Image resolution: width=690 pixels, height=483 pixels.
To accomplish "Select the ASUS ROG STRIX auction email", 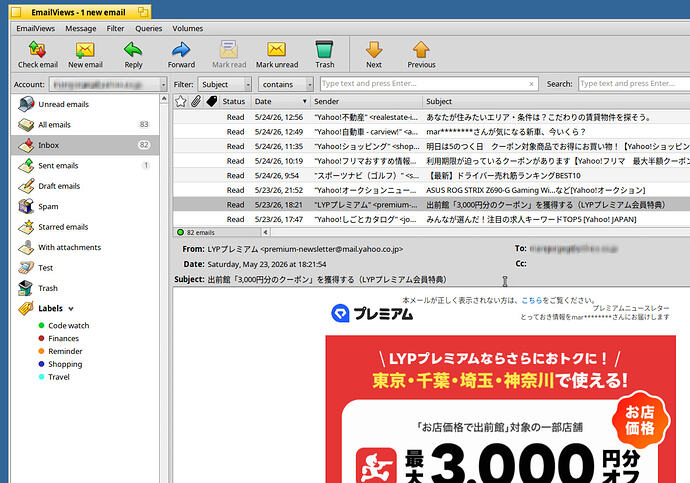I will point(431,190).
